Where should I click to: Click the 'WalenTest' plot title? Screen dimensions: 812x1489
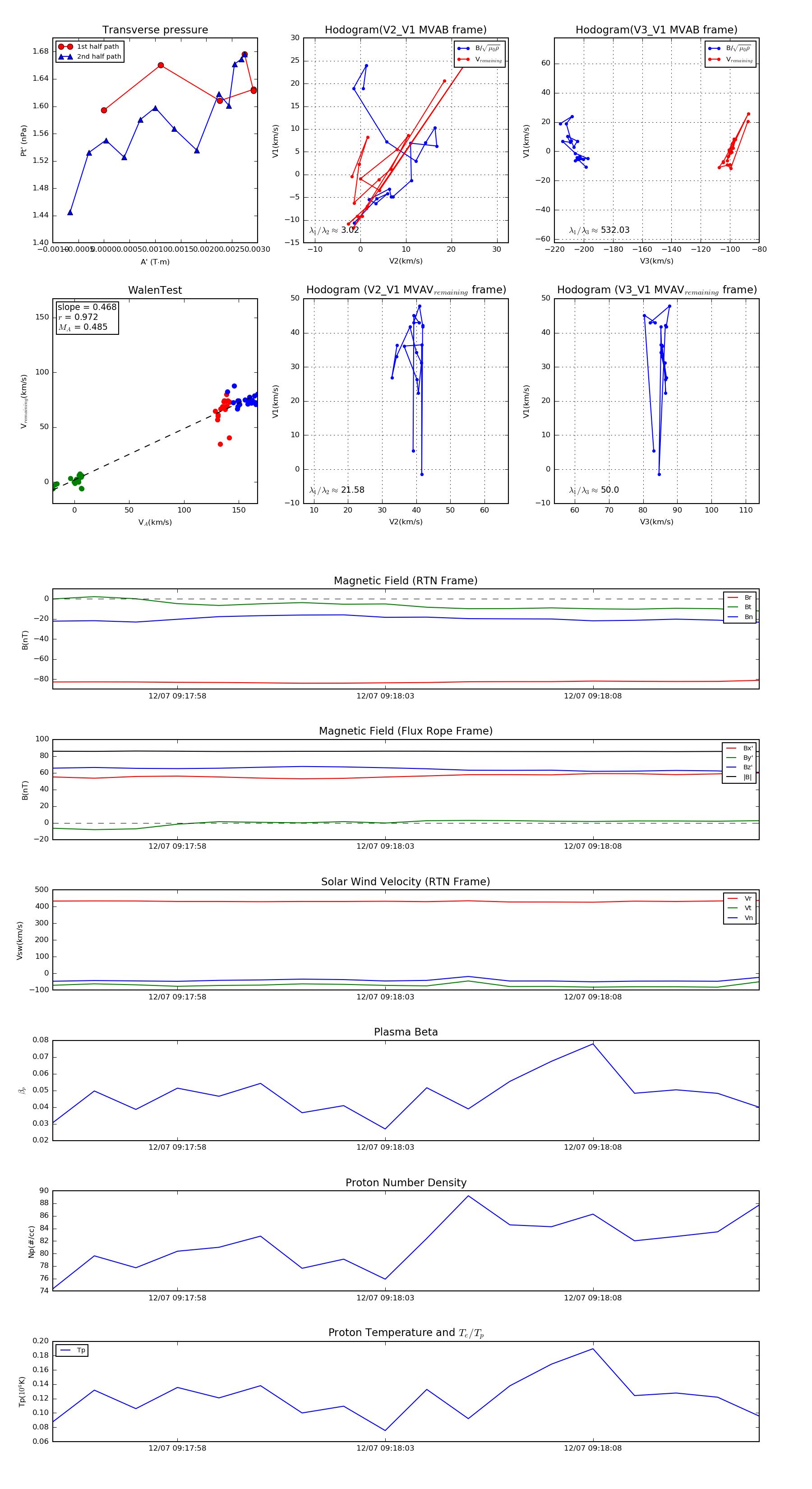click(x=155, y=290)
